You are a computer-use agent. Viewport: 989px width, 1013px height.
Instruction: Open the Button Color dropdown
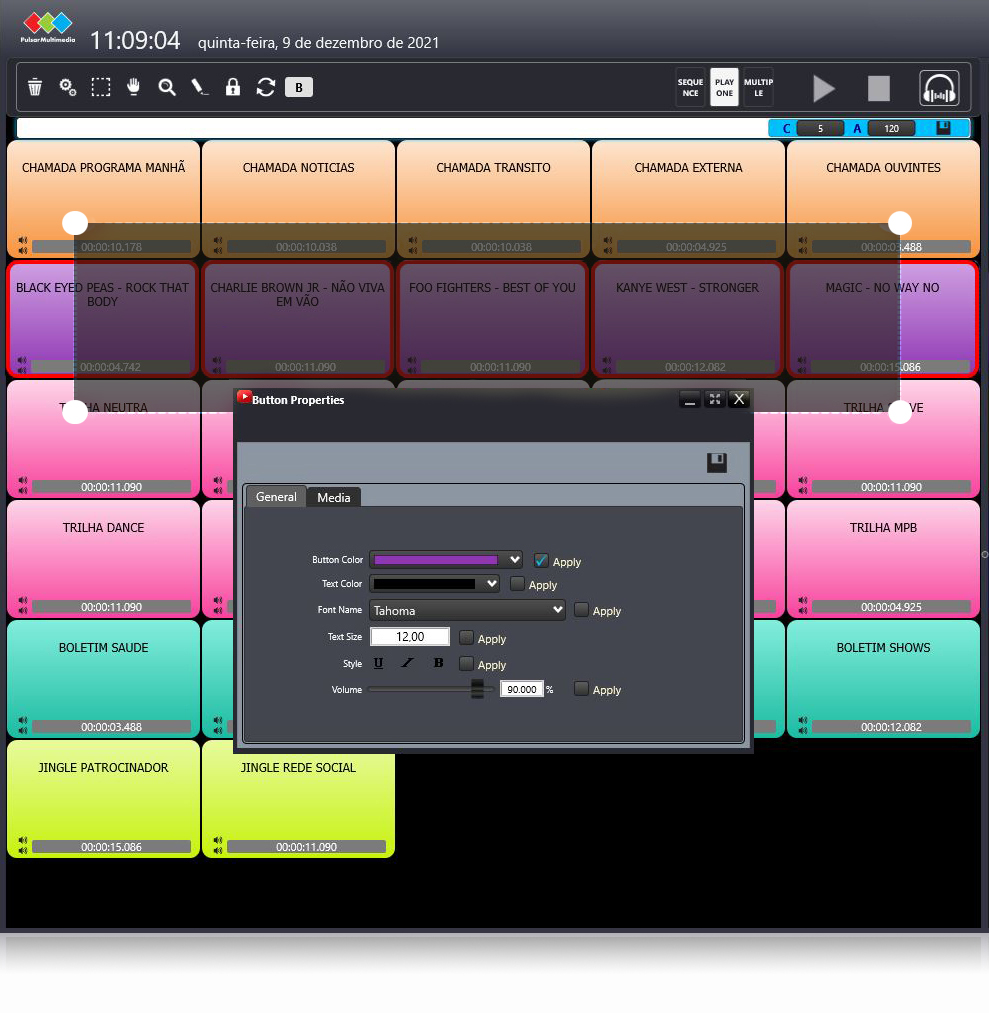[x=514, y=559]
